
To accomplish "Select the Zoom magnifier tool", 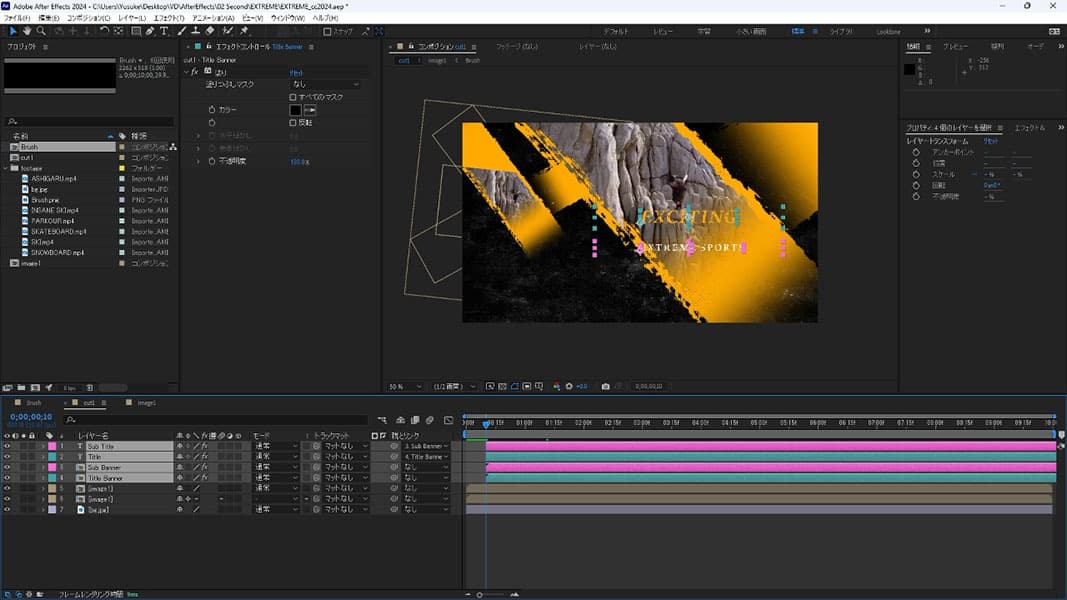I will [x=40, y=31].
